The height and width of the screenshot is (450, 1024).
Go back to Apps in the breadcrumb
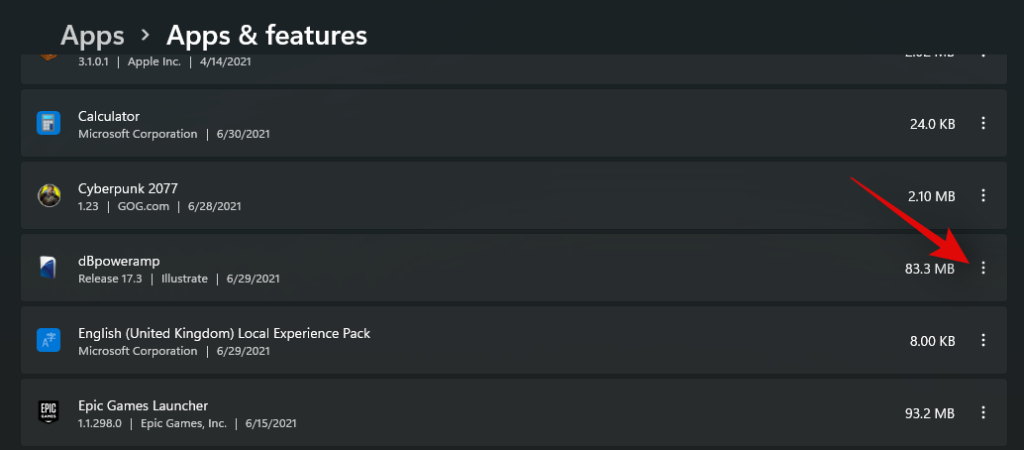92,36
